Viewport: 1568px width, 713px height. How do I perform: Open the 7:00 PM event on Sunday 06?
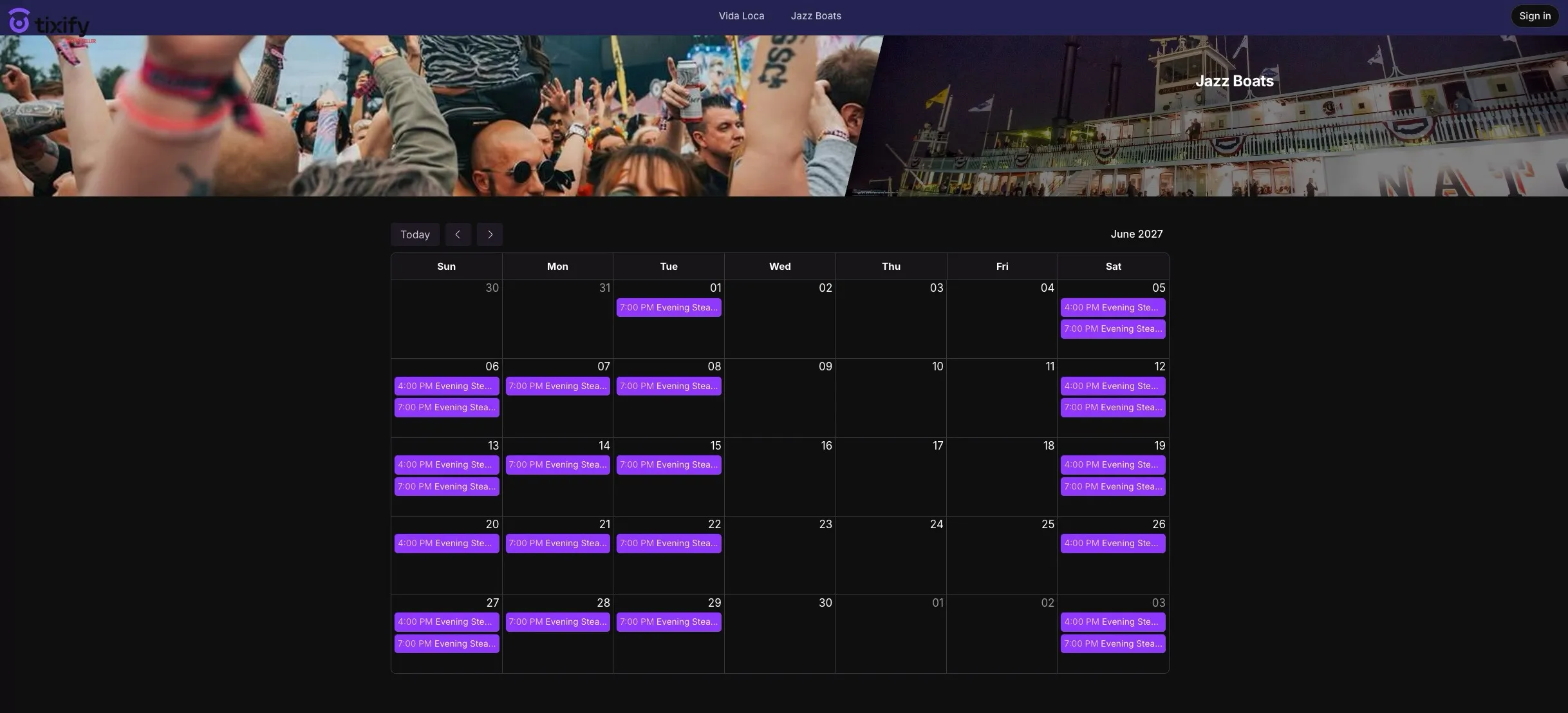(447, 408)
